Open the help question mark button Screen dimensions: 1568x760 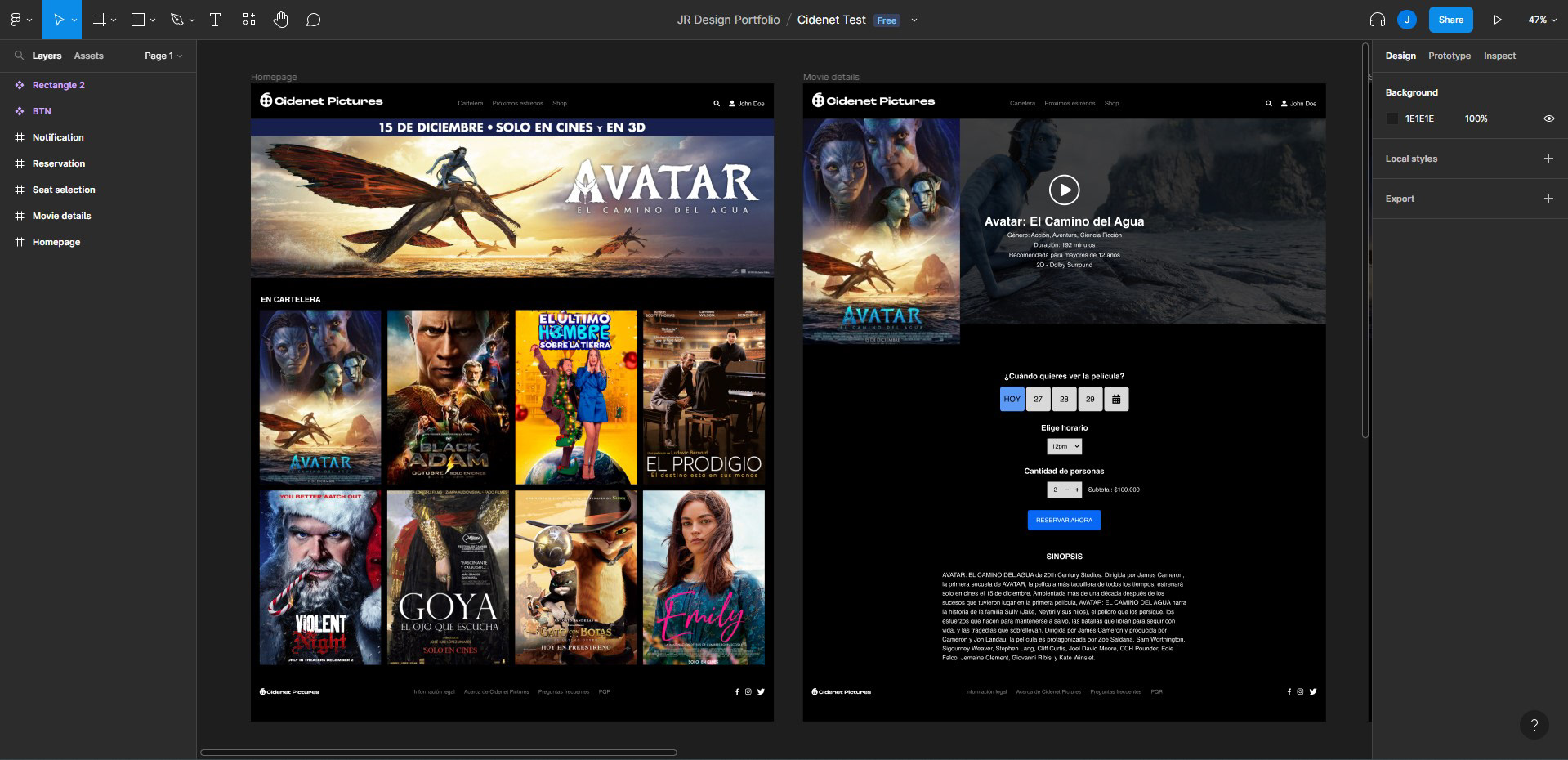click(x=1534, y=724)
